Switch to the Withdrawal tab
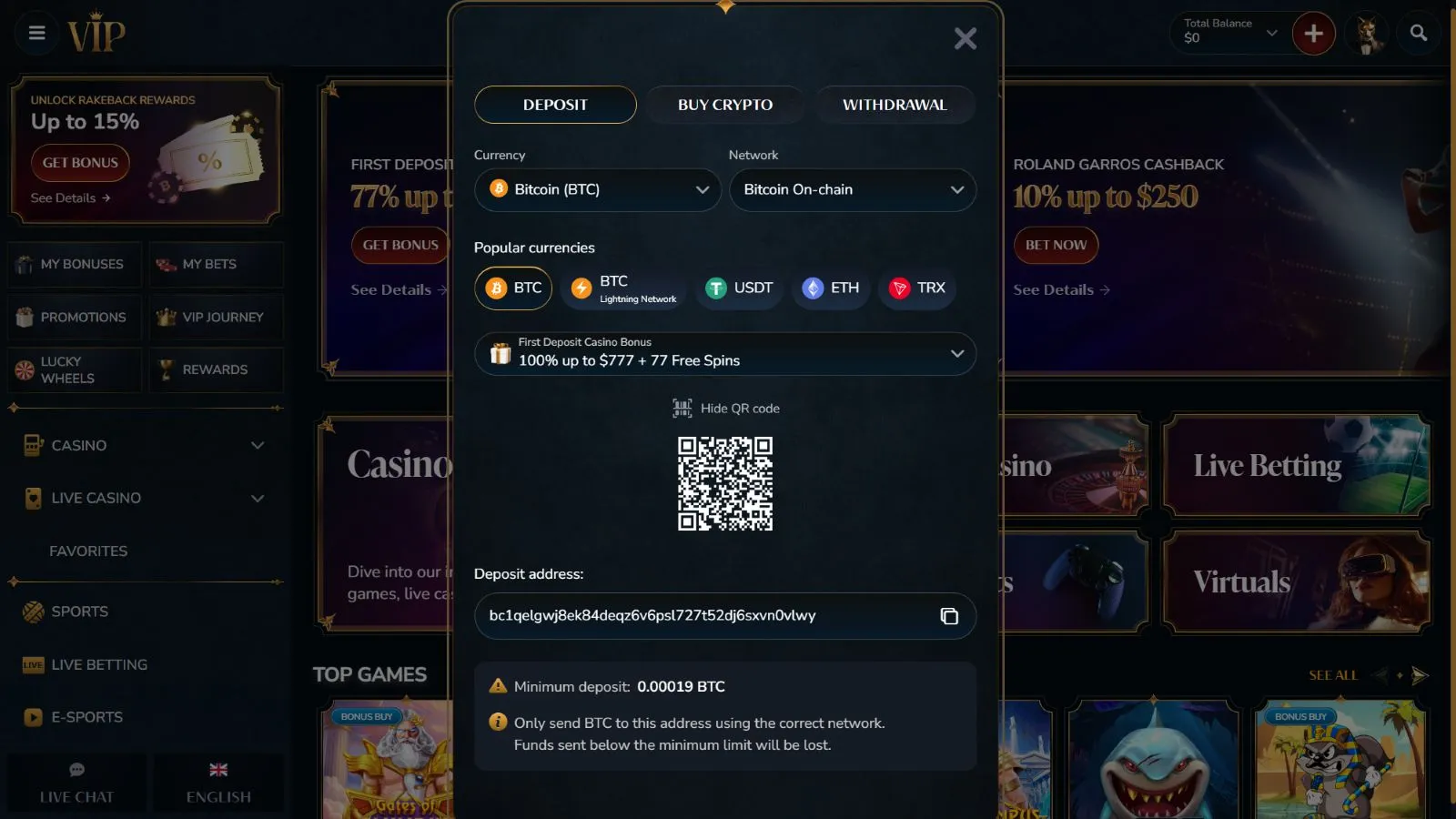The height and width of the screenshot is (819, 1456). click(x=895, y=105)
